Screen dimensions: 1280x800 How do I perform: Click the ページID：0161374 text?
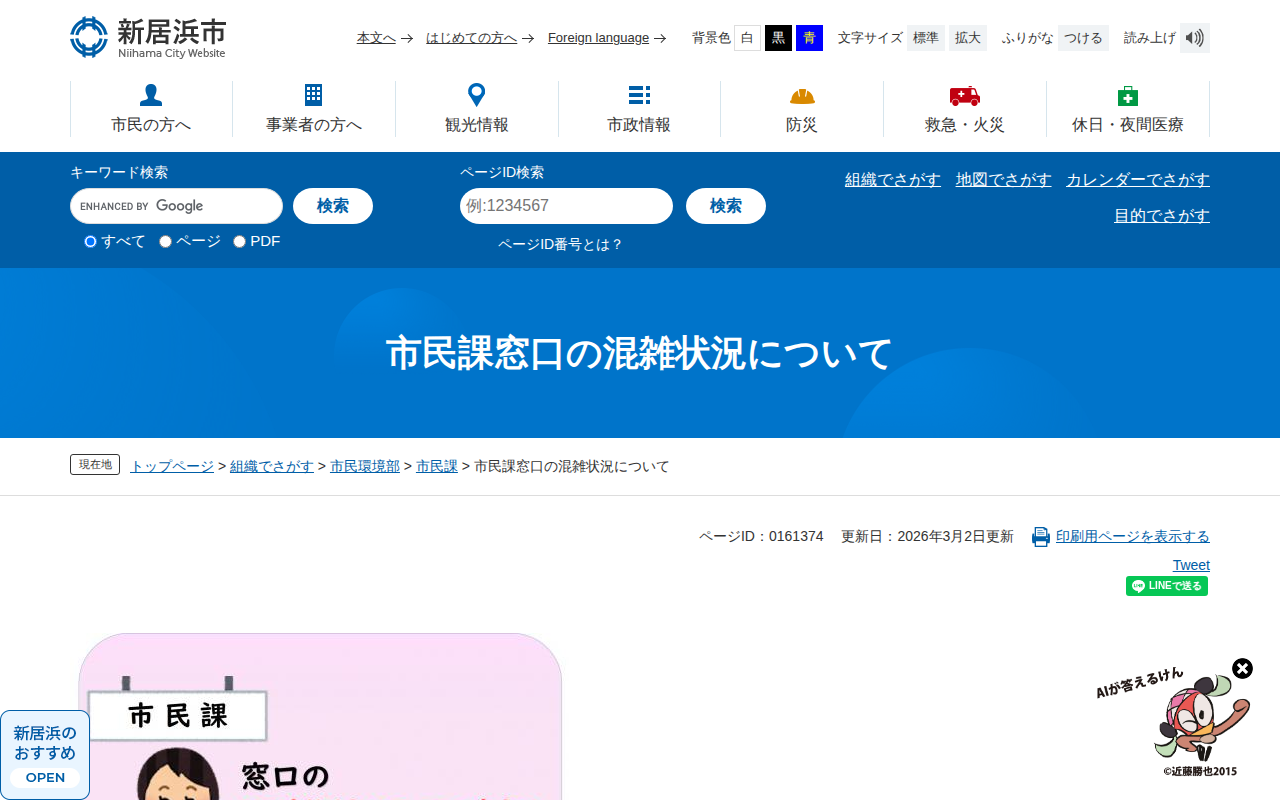coord(761,536)
